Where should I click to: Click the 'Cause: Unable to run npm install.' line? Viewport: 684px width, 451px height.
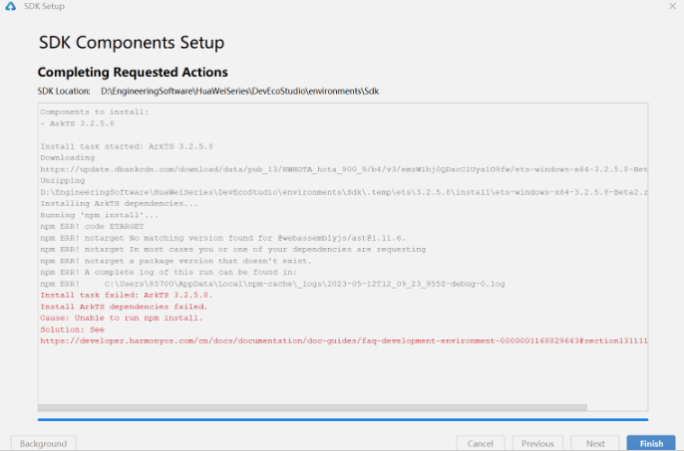click(121, 318)
